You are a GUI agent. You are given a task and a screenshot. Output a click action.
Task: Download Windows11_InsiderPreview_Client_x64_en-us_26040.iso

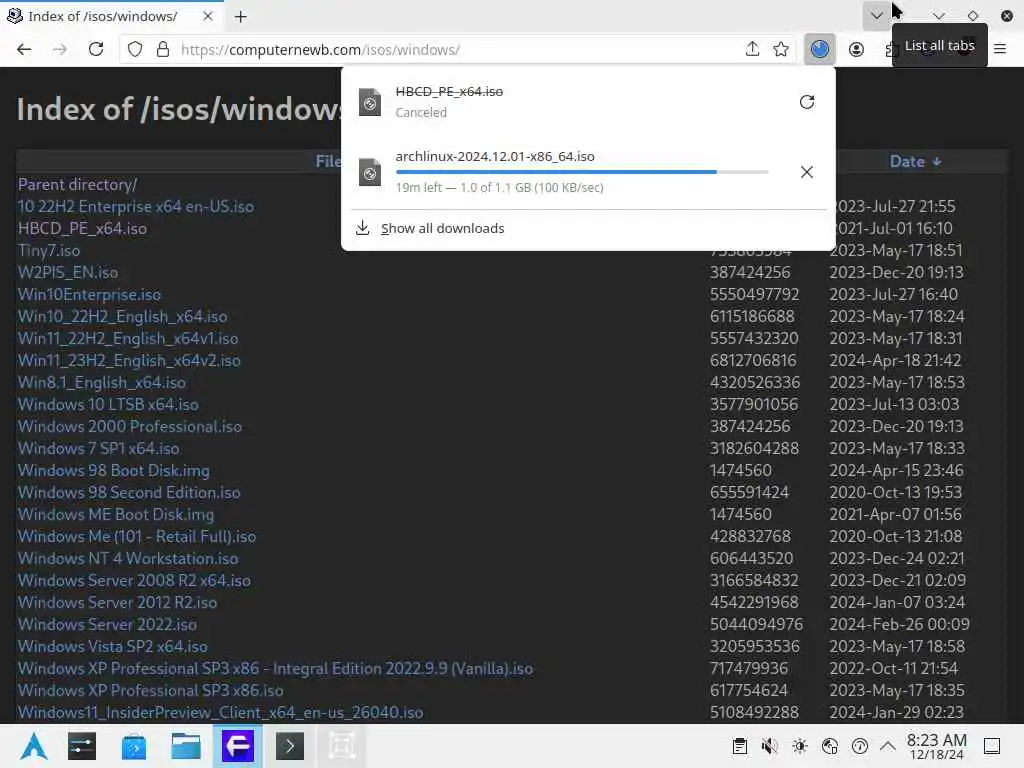pos(221,712)
